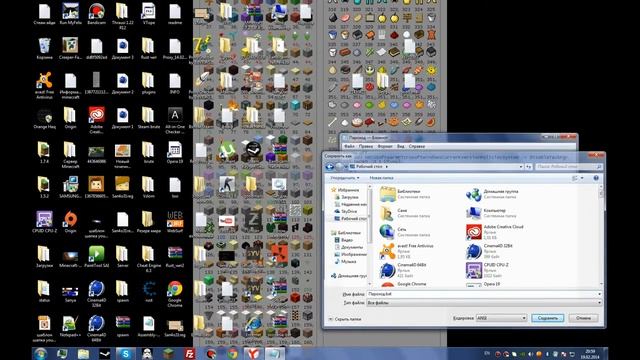Open the Справка menu in Notepad
Image resolution: width=640 pixels, height=360 pixels.
[417, 146]
